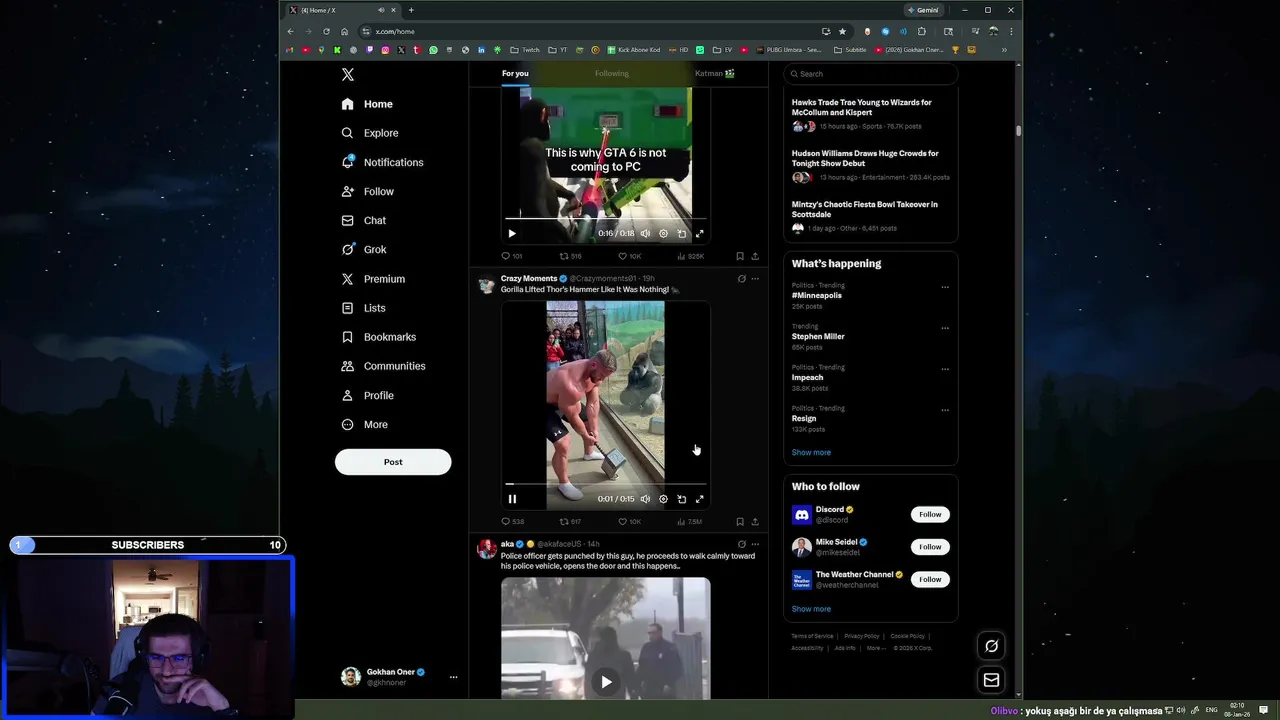The image size is (1280, 720).
Task: Open more options for #Minneapolis trend
Action: (945, 287)
